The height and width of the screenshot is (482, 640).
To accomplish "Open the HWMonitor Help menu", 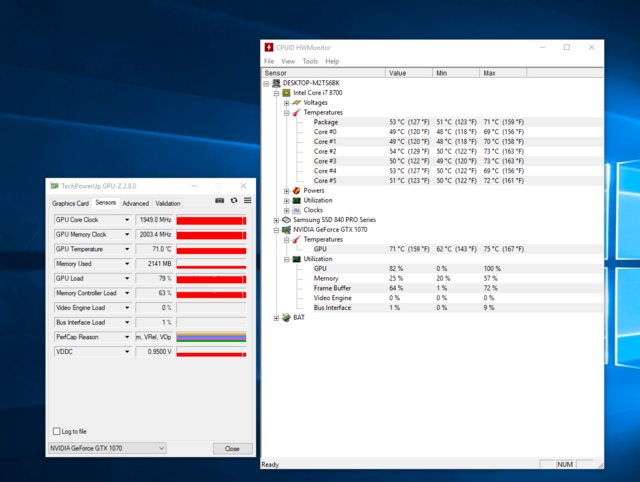I will coord(332,61).
